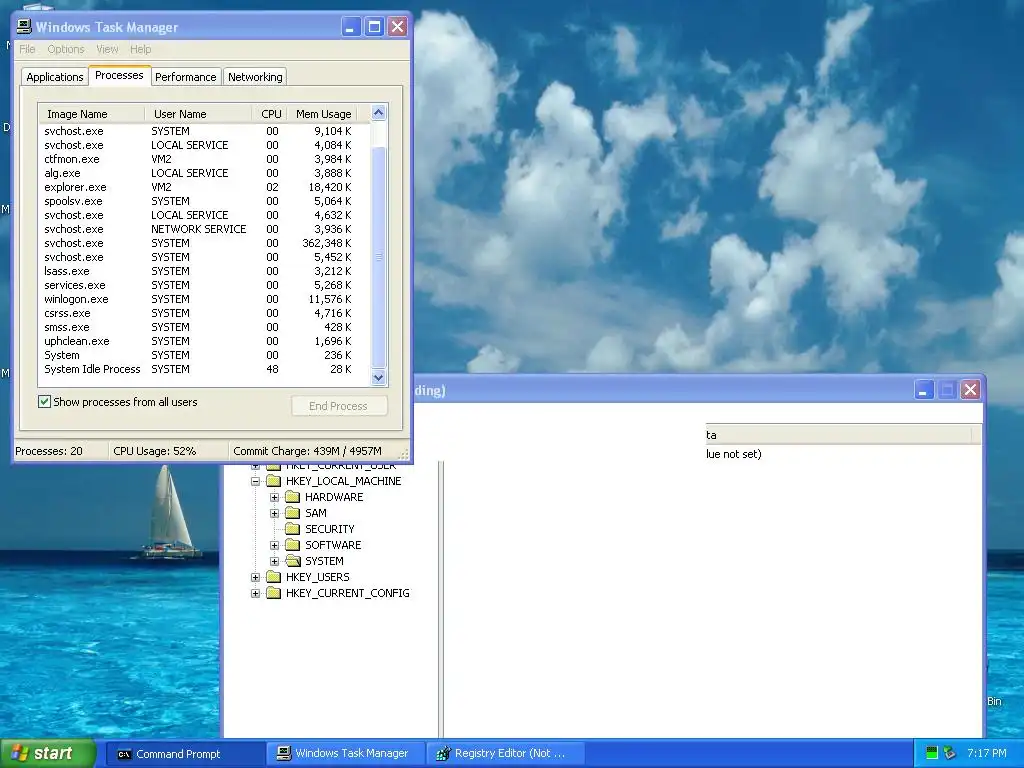Click the End Process button
Viewport: 1024px width, 768px height.
(339, 406)
